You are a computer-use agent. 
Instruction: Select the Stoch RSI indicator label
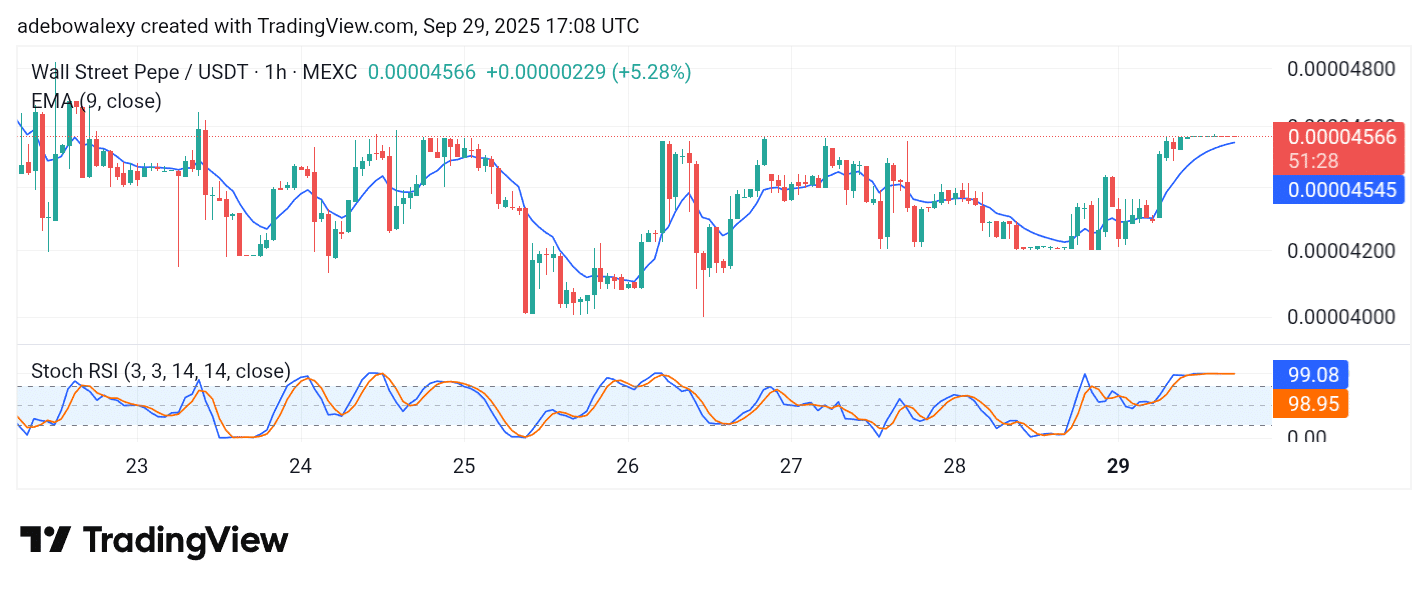pos(161,371)
